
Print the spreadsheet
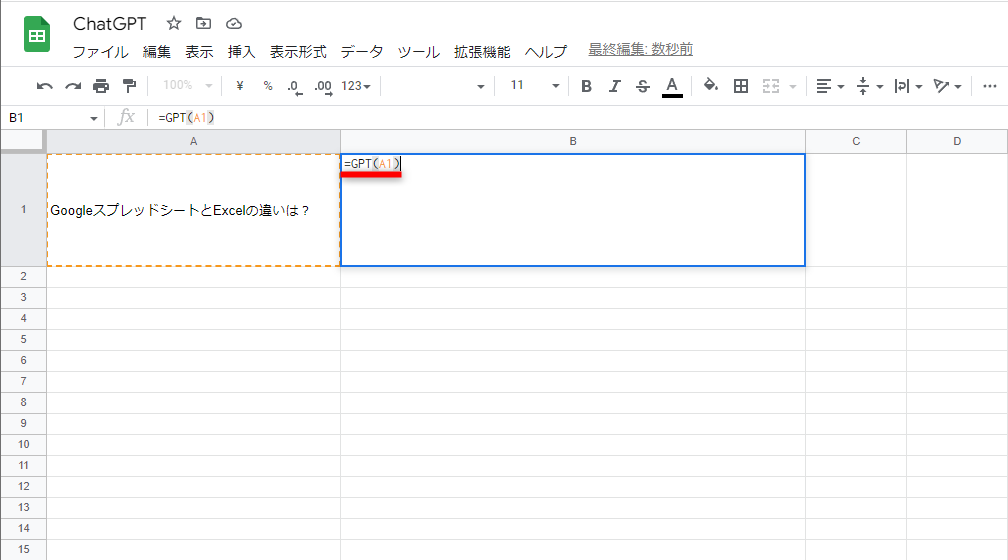101,86
